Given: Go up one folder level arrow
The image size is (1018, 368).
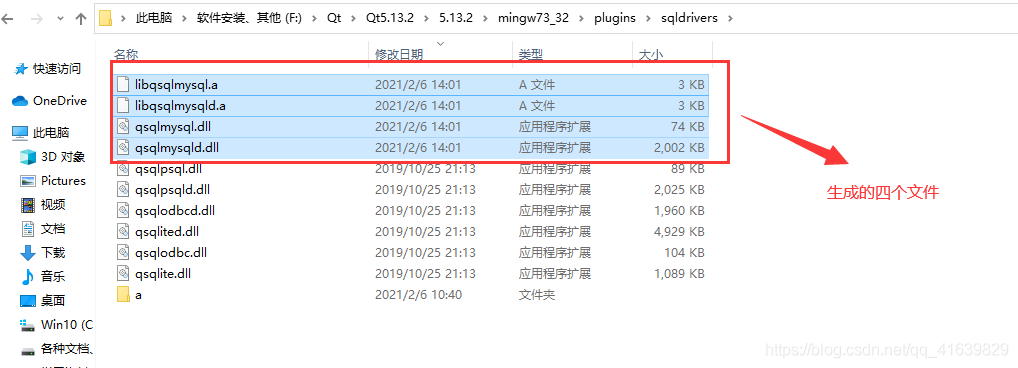Looking at the screenshot, I should 81,19.
